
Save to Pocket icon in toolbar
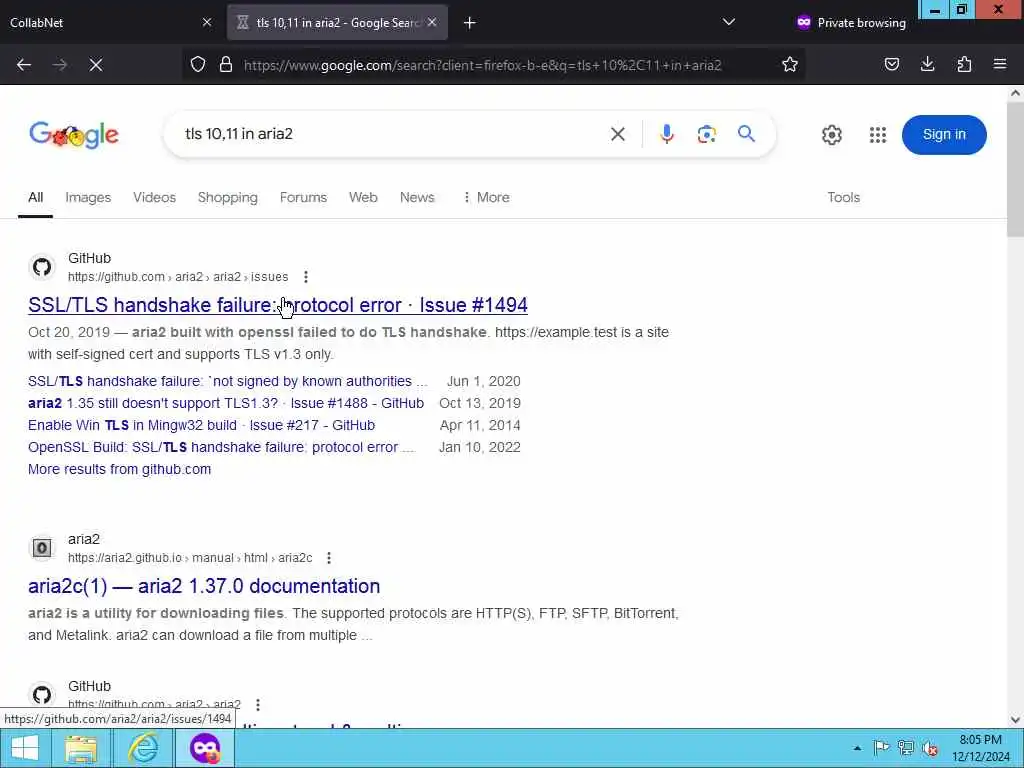pos(892,65)
